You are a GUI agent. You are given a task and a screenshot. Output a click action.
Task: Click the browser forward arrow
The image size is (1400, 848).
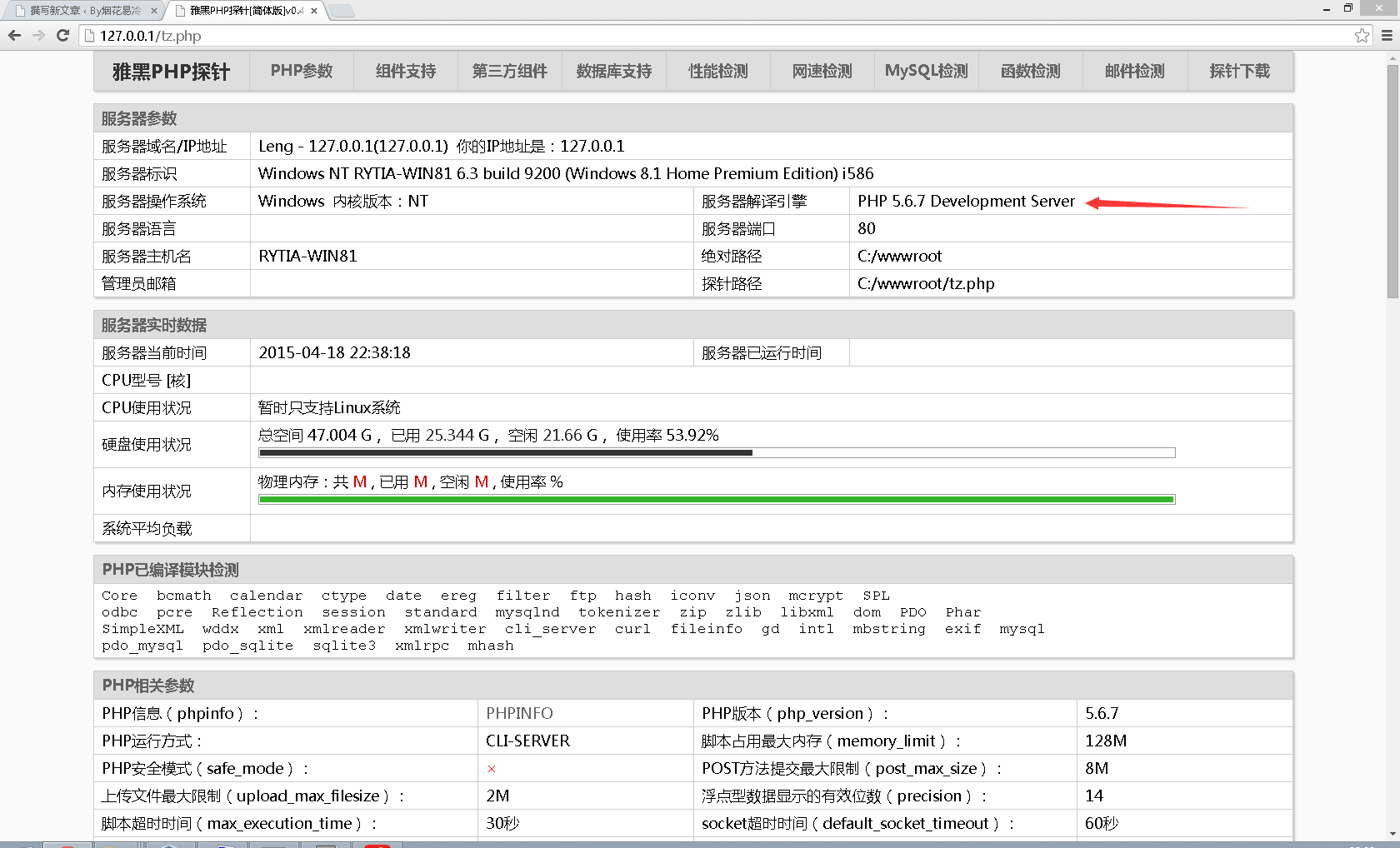[x=38, y=36]
